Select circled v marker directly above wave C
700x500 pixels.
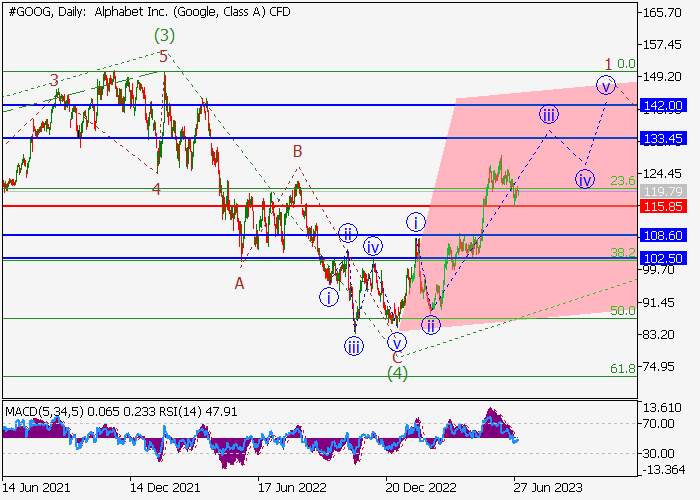point(396,342)
